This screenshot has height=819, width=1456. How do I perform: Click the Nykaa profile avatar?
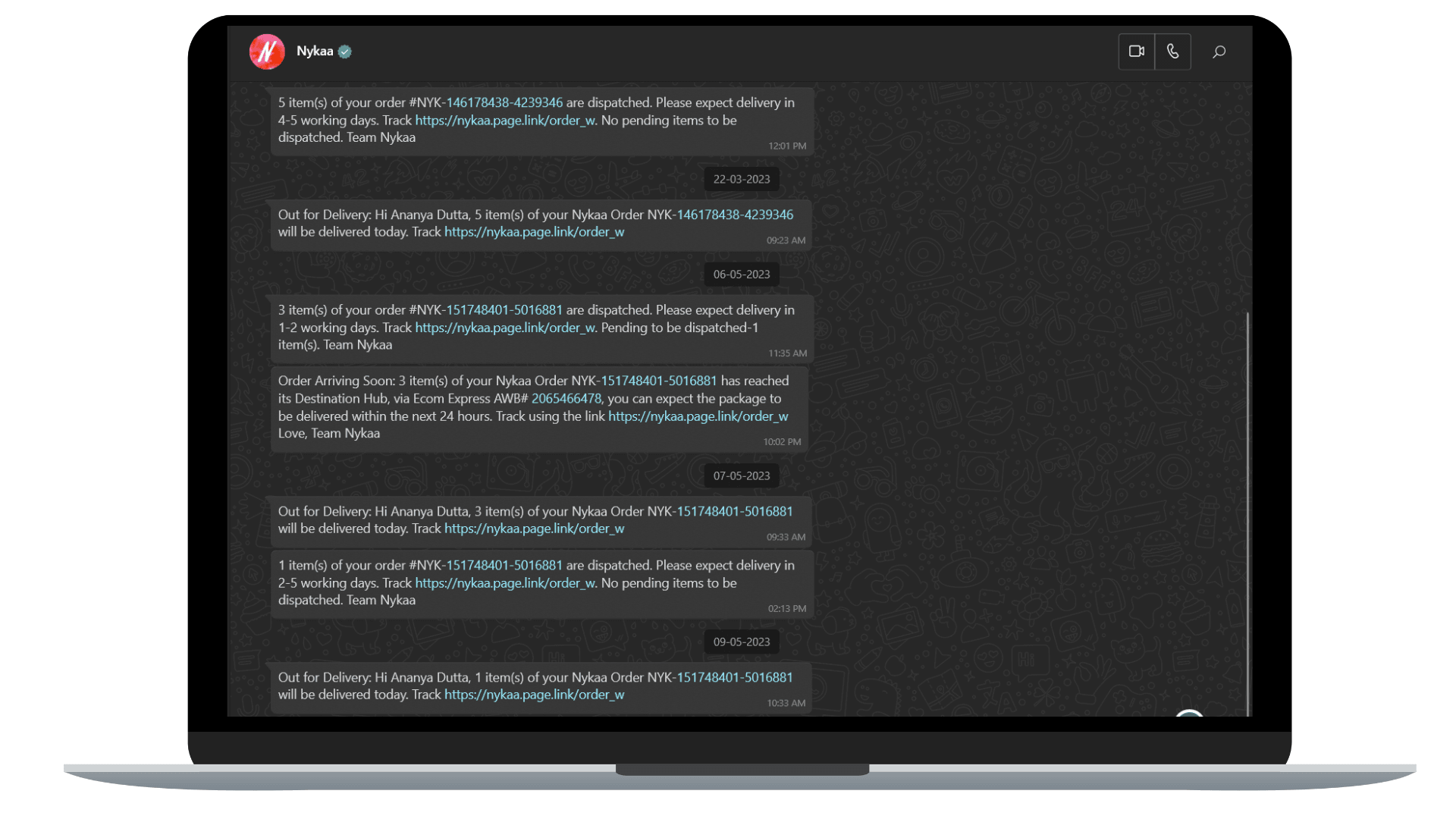[x=267, y=52]
